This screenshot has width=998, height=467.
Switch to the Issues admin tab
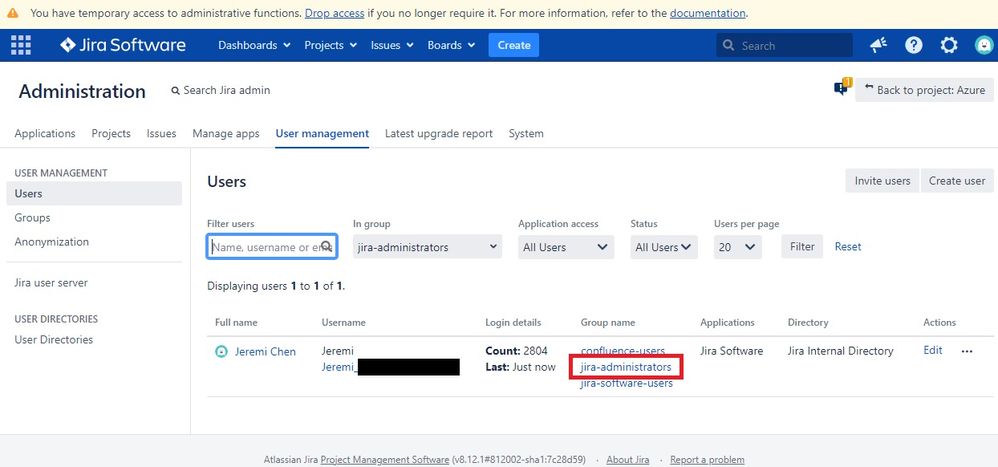click(161, 134)
